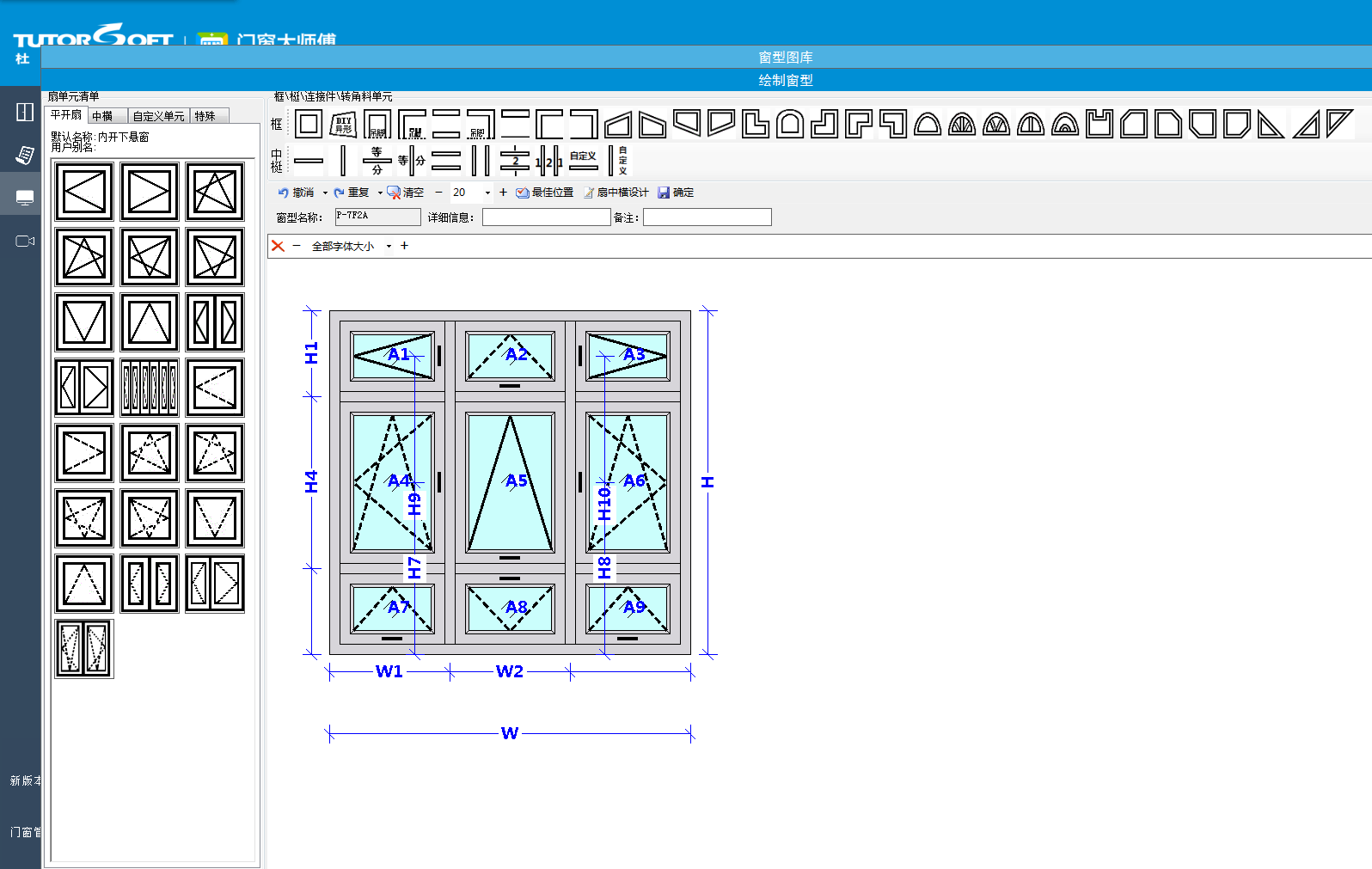Select sash pane A1 in drawing
This screenshot has width=1372, height=869.
tap(393, 356)
